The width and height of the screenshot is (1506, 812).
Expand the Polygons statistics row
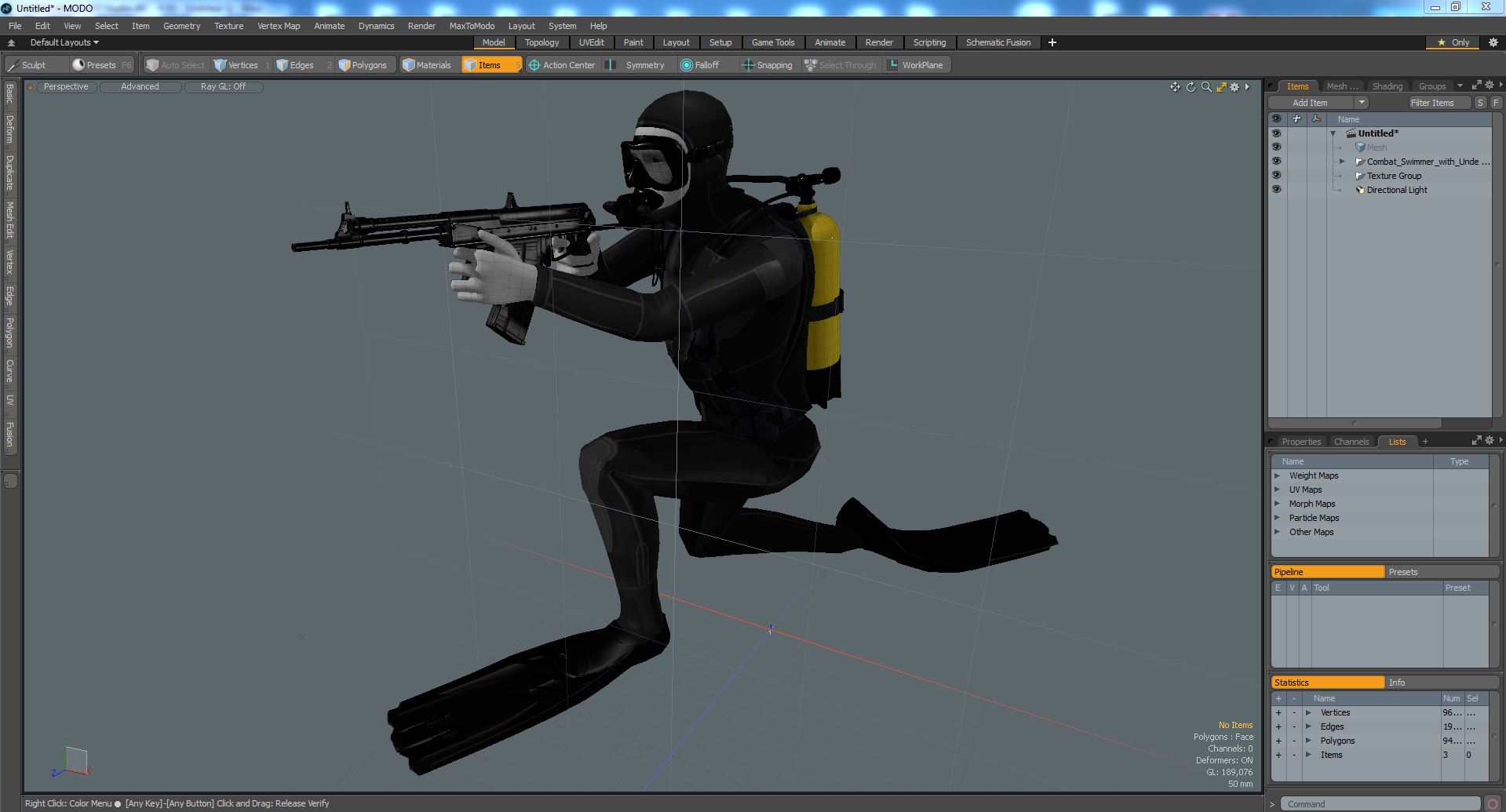point(1308,741)
